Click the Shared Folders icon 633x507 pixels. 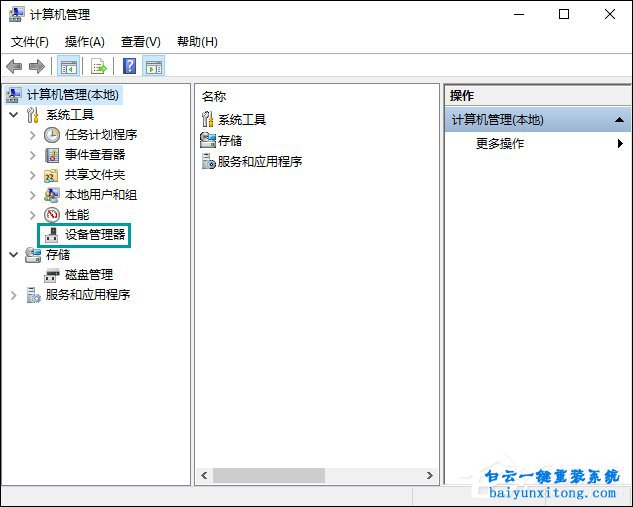click(x=51, y=175)
